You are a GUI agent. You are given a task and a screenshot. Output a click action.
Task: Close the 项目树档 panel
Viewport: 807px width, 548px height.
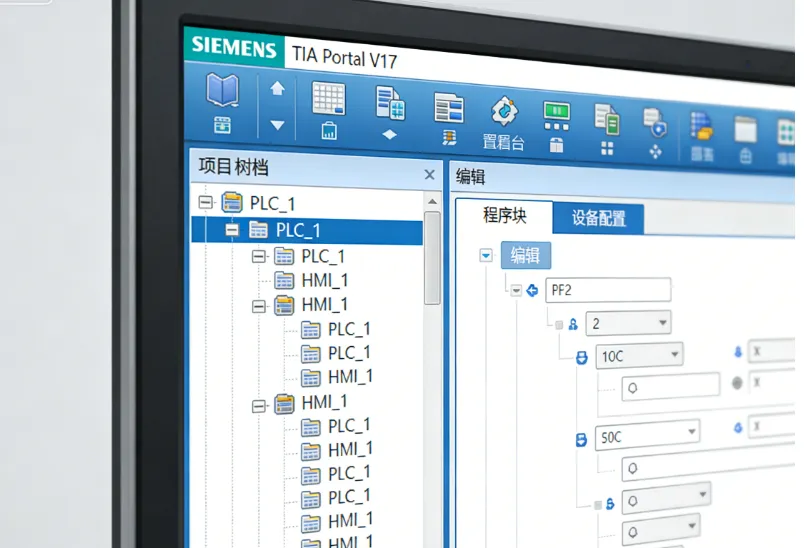[x=430, y=175]
